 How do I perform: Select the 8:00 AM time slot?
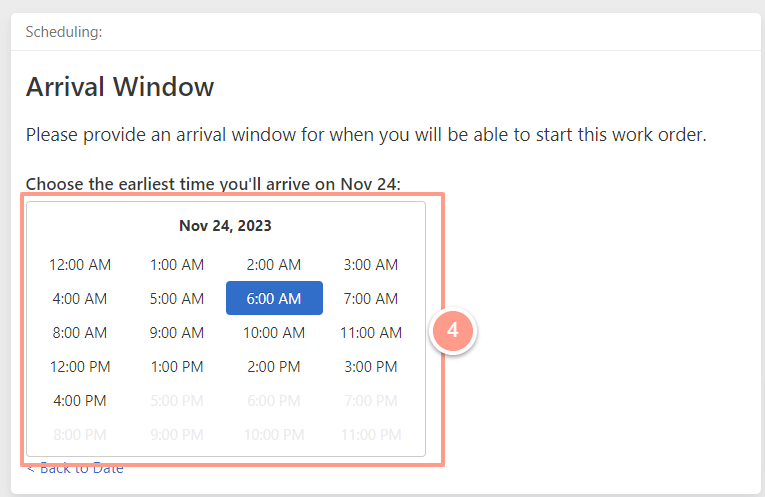pyautogui.click(x=80, y=332)
